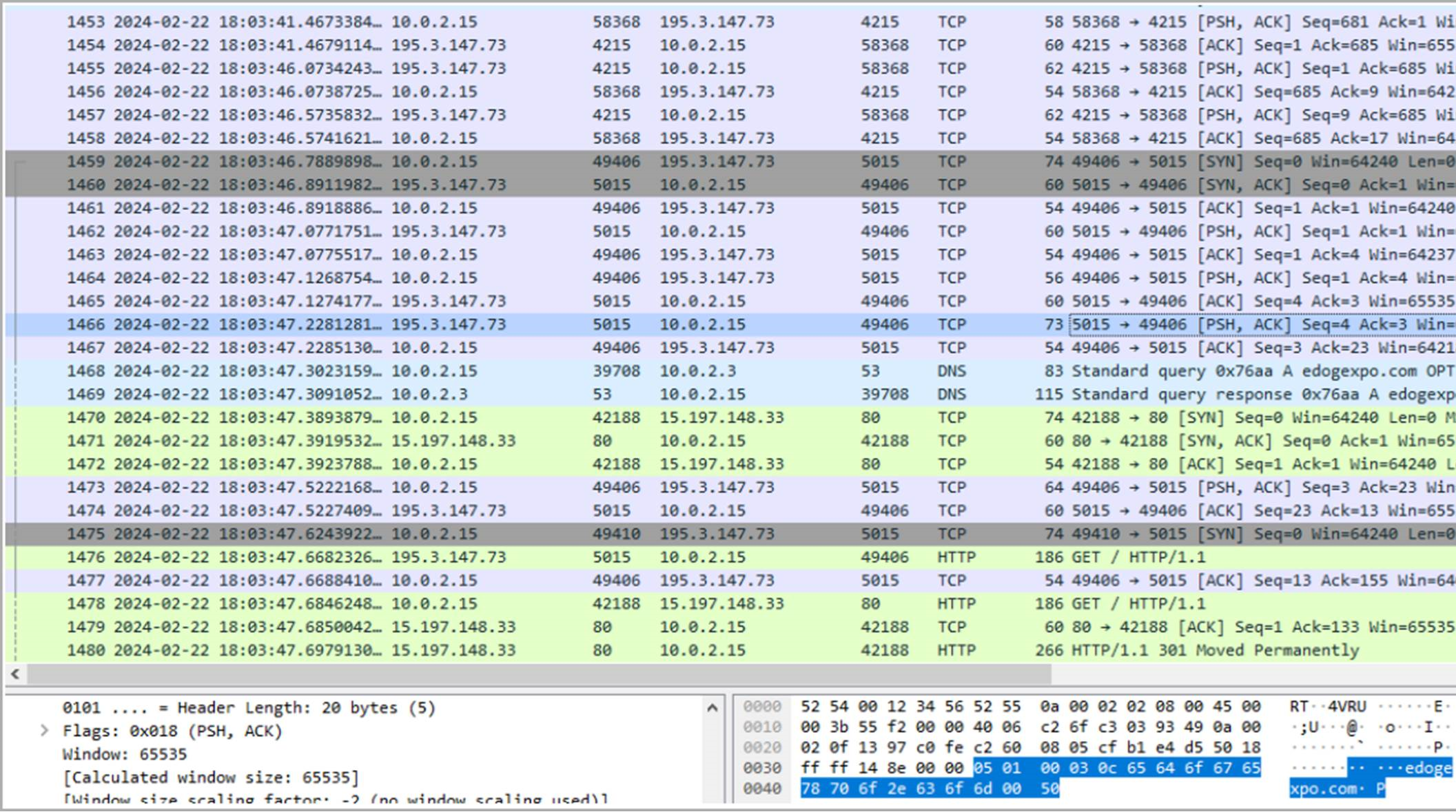Select packet 1463 row
The image size is (1456, 812).
pos(730,255)
